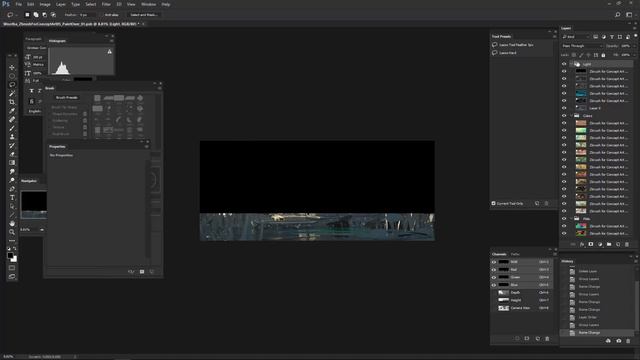Select the Crop tool
The image size is (640, 360).
coord(12,102)
